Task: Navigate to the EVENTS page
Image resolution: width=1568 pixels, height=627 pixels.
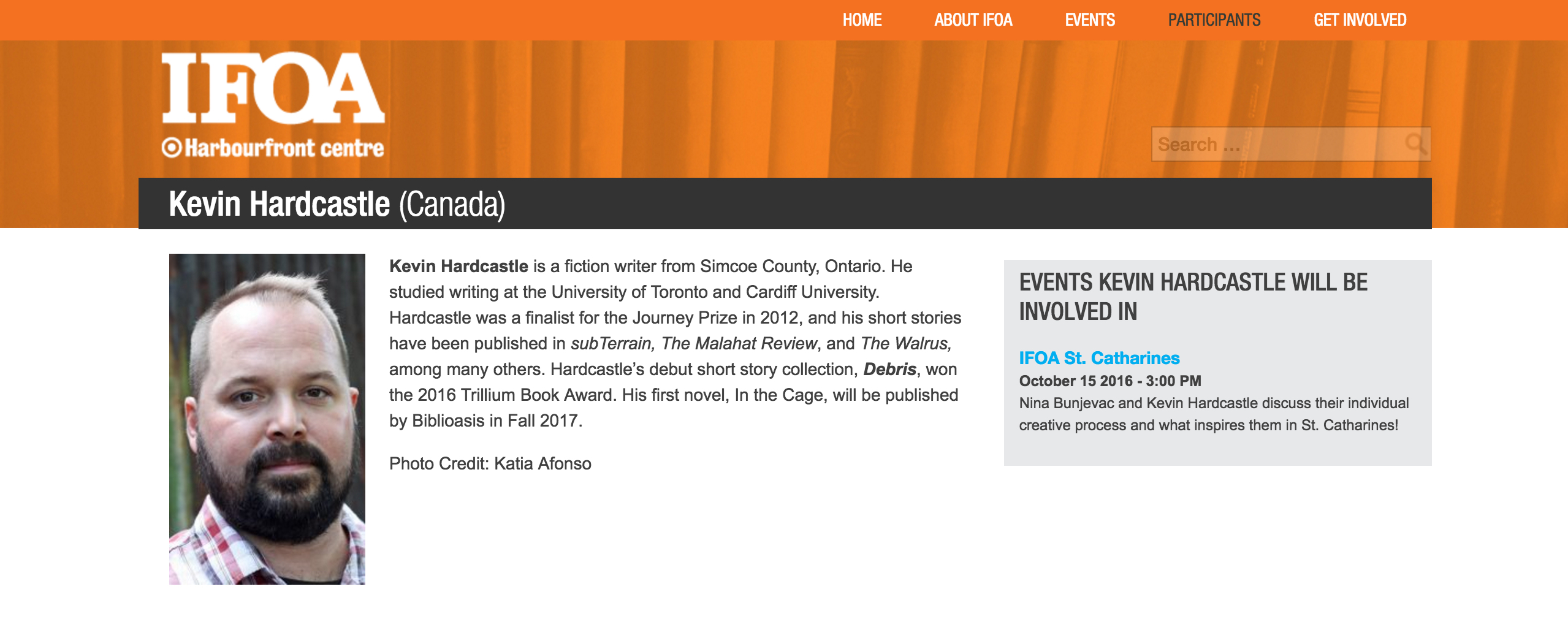Action: point(1090,20)
